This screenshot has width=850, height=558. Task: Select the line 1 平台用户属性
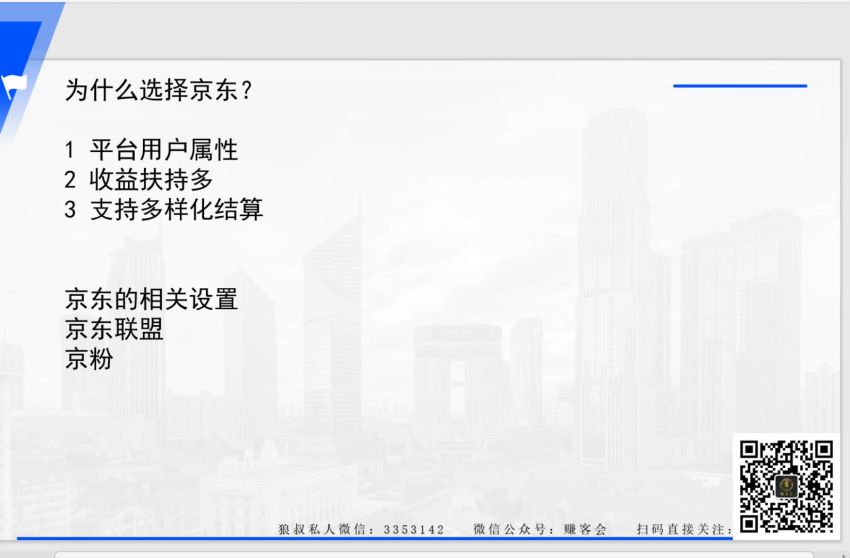151,150
